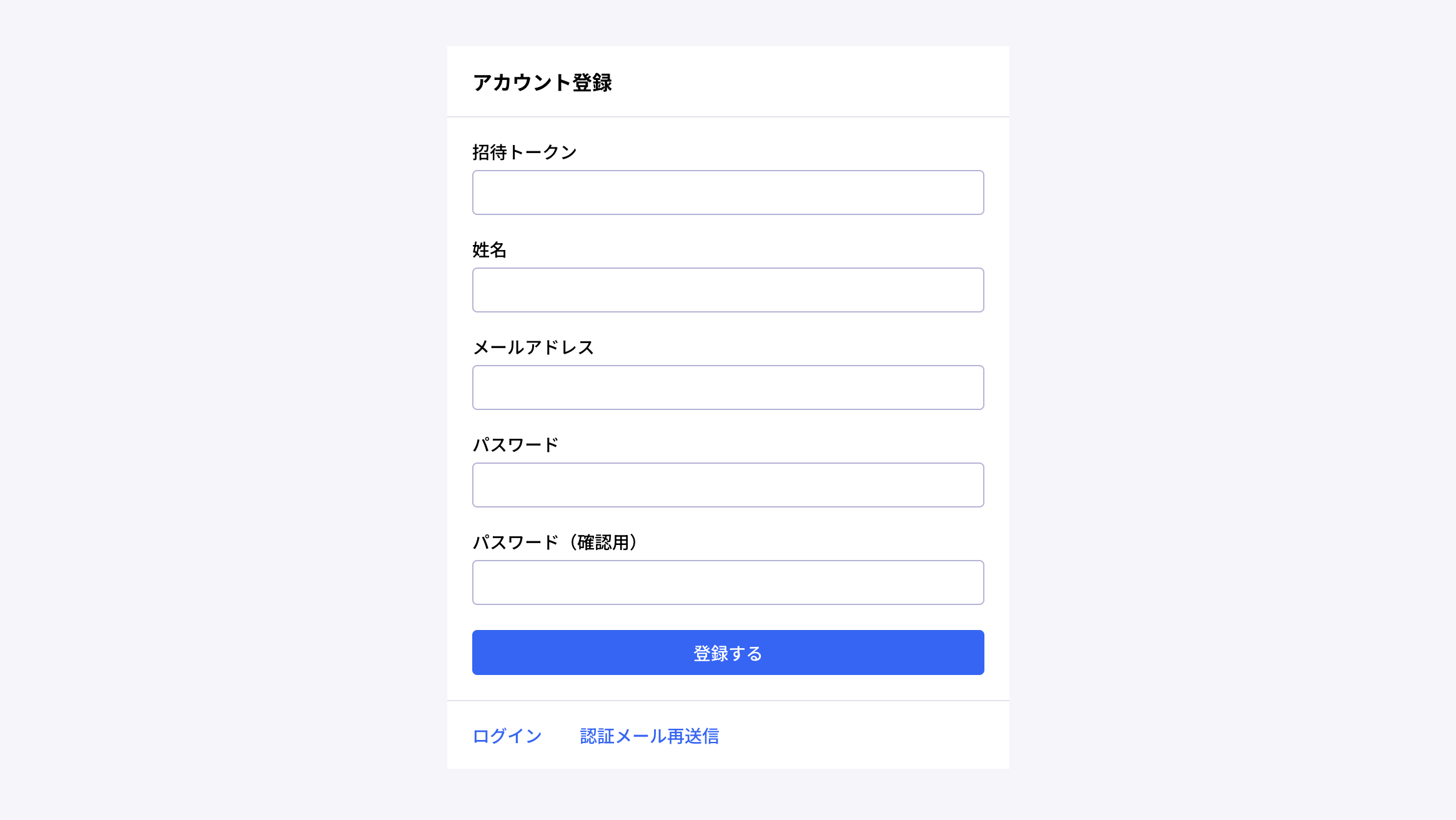Click the アカウント登録 heading

(543, 81)
